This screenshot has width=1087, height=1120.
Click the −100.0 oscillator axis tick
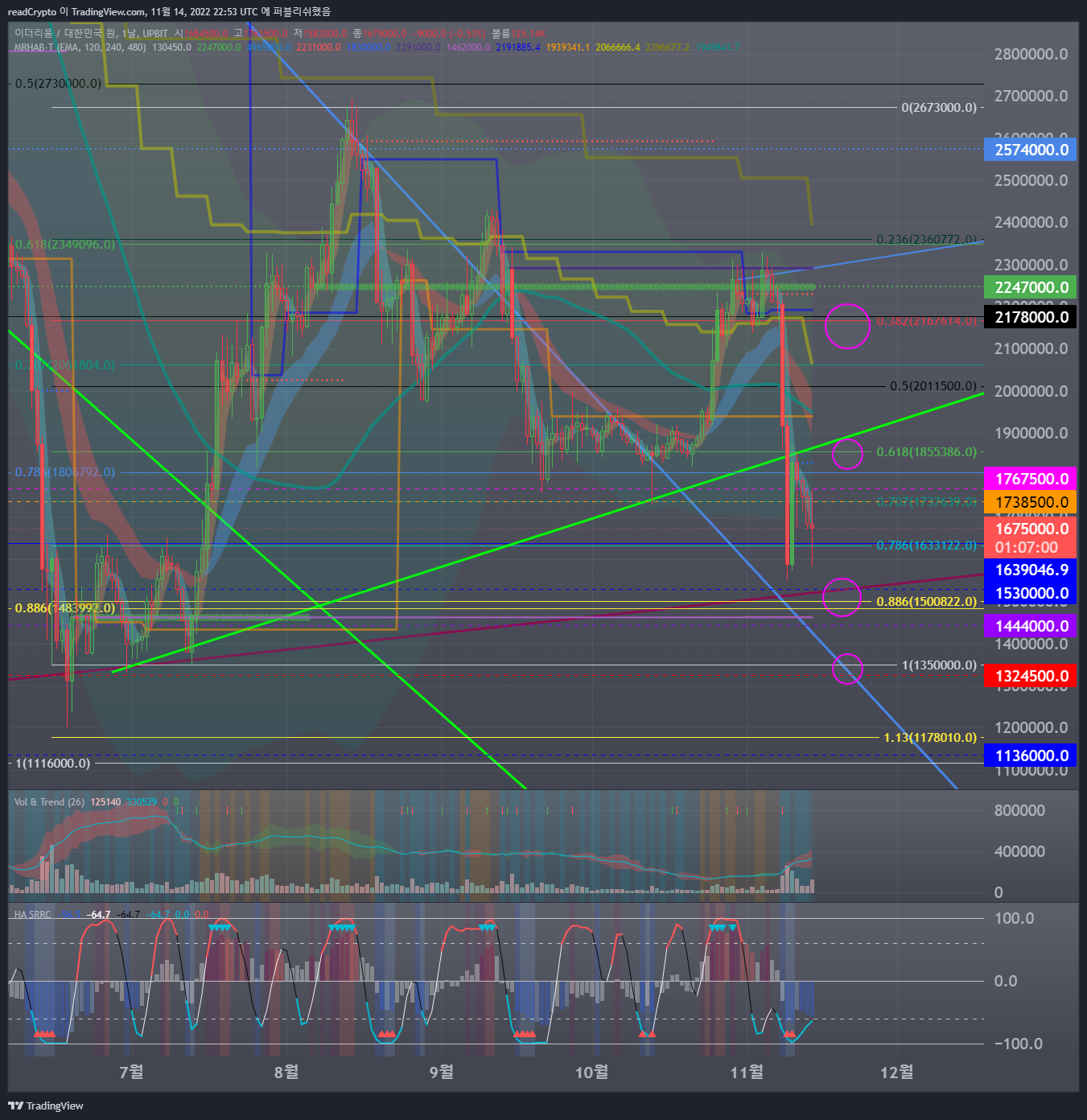click(x=1018, y=1044)
